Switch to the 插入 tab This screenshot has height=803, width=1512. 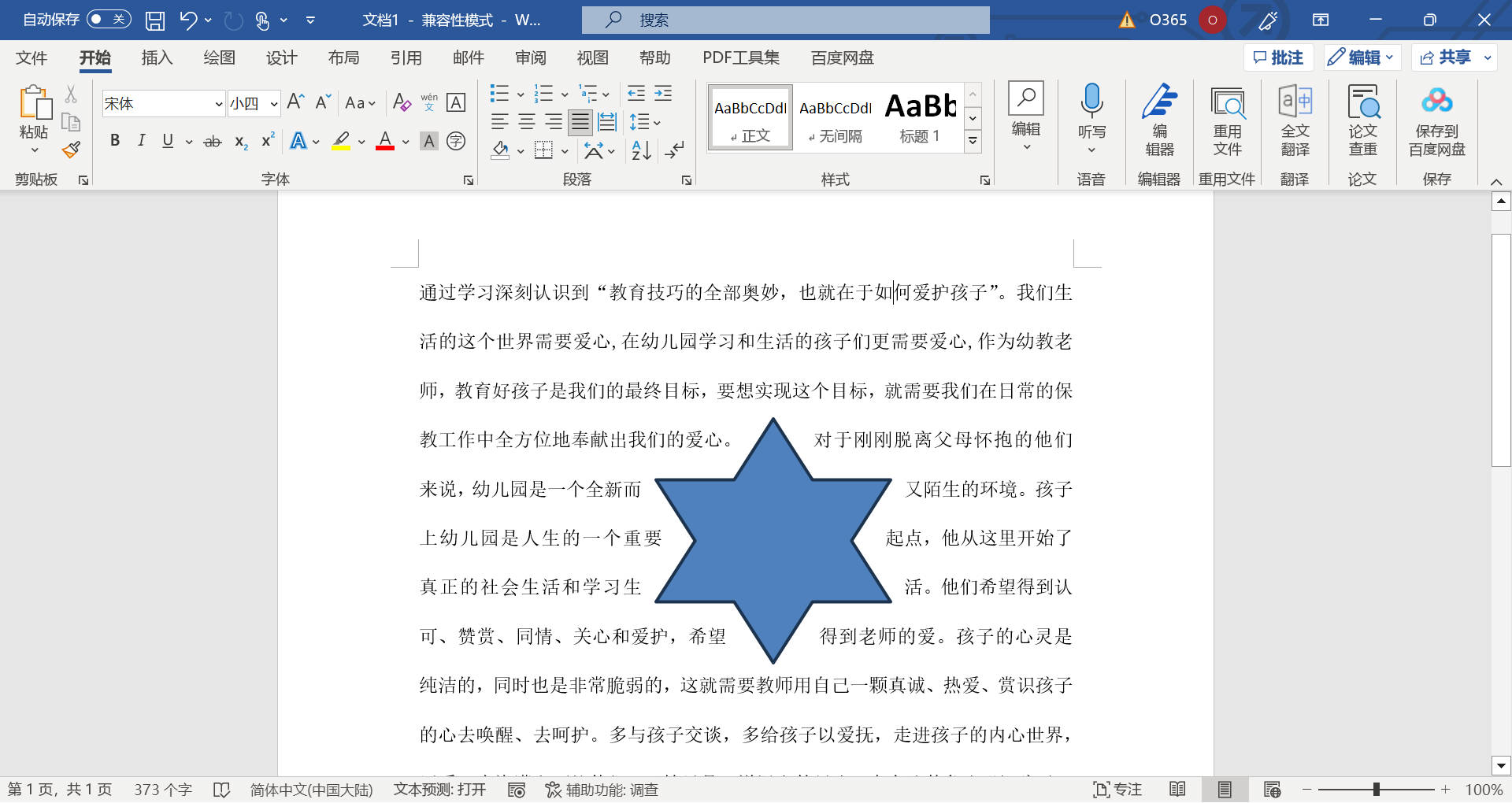pos(157,57)
